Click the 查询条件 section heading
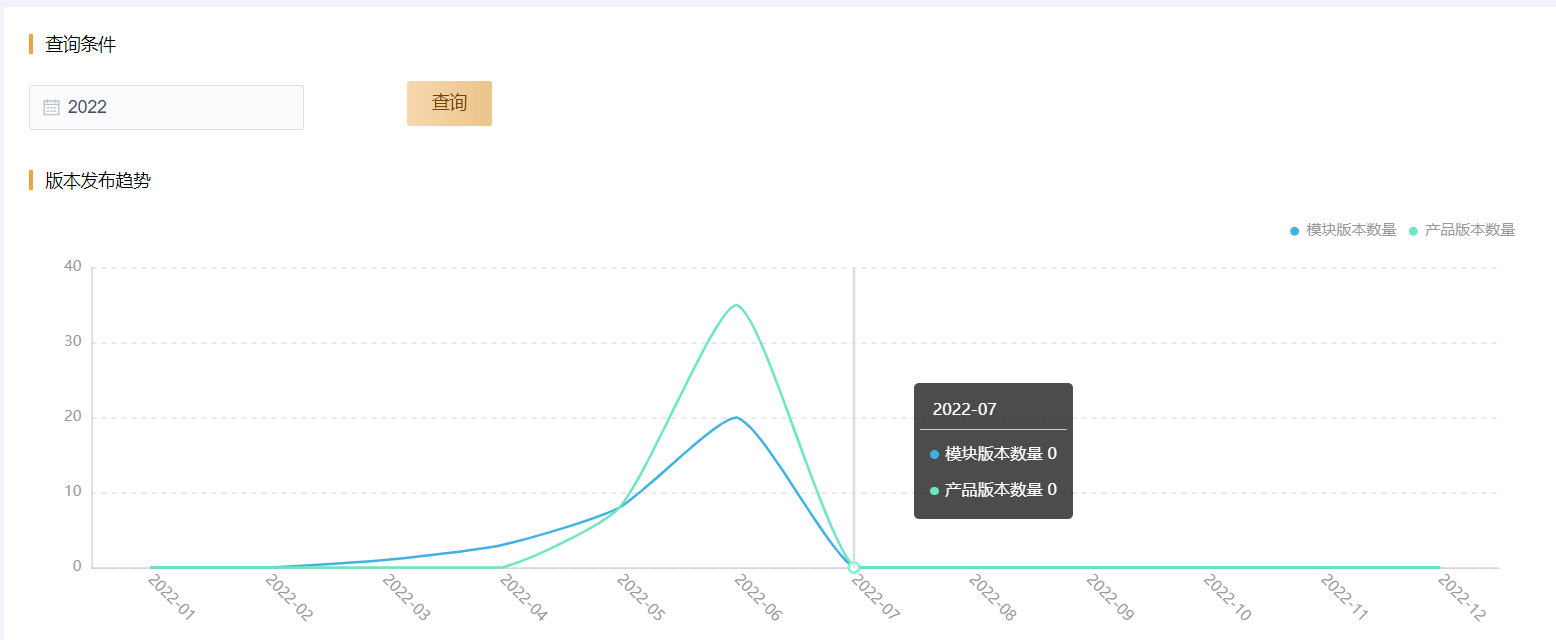Screen dimensions: 1556x640 [x=80, y=44]
